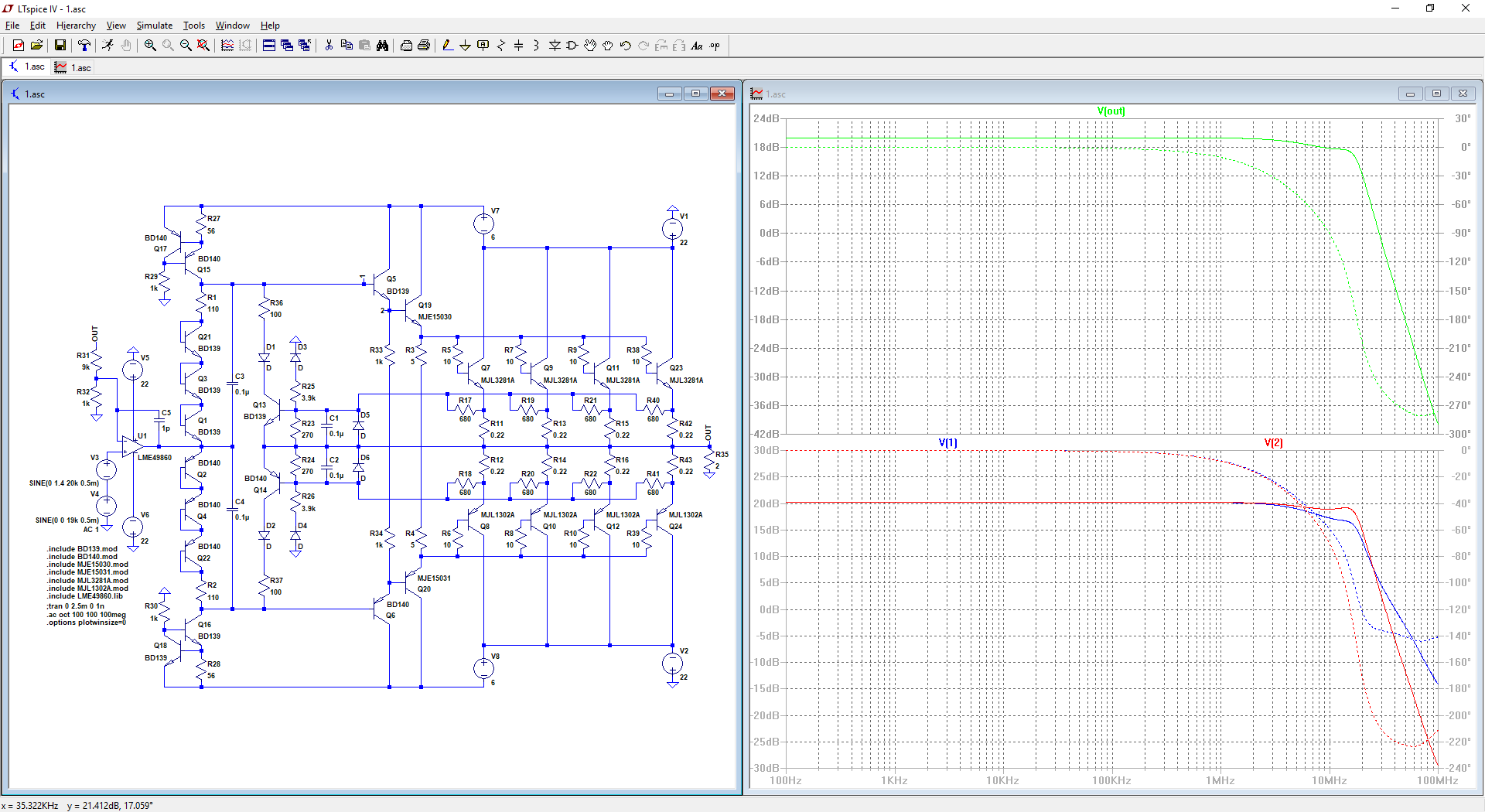Image resolution: width=1485 pixels, height=812 pixels.
Task: Halt the simulation with the hand icon
Action: [126, 46]
